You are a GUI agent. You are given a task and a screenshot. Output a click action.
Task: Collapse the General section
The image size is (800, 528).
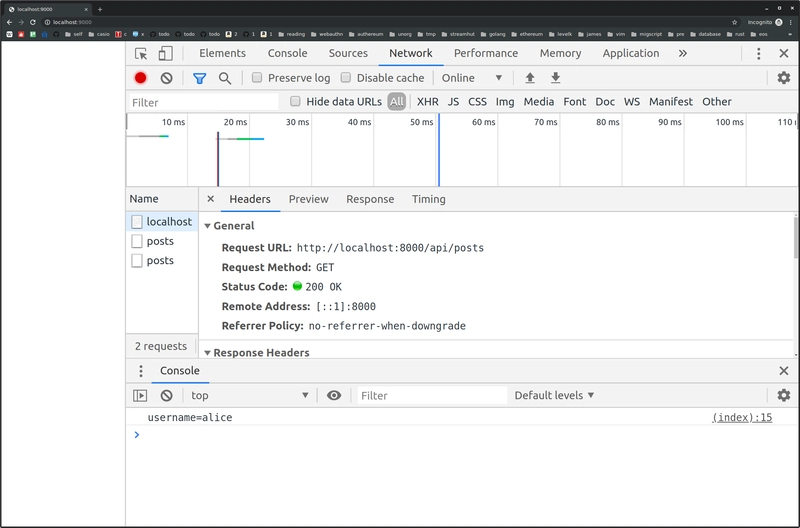click(207, 226)
